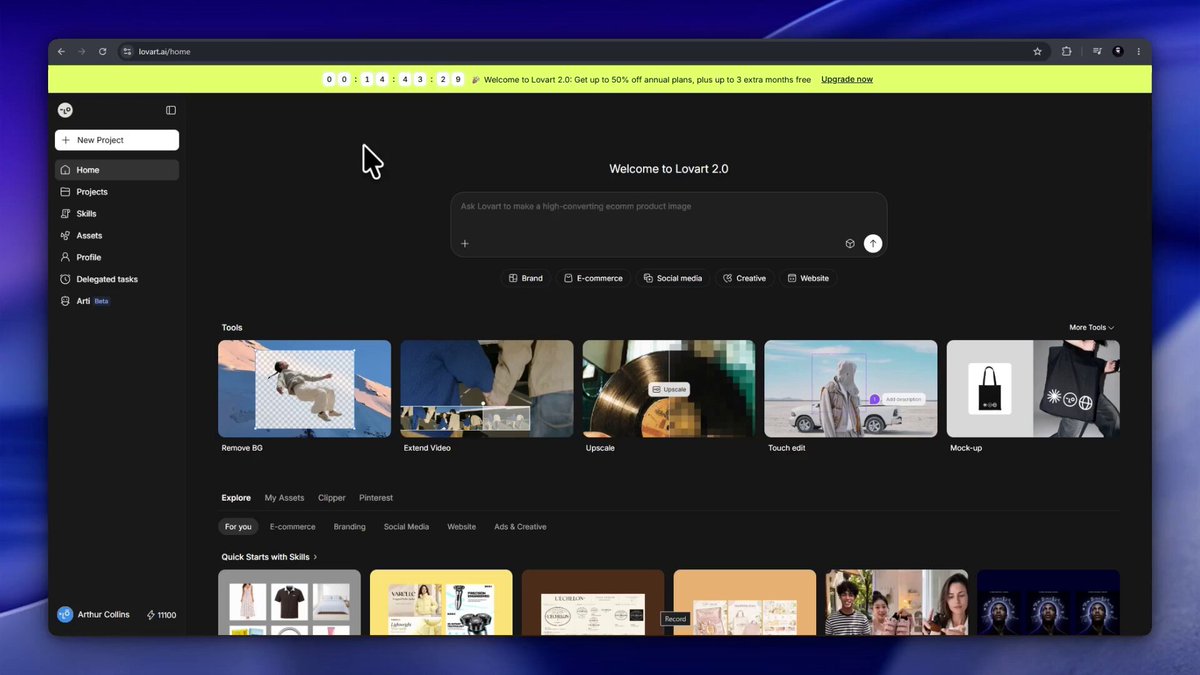Open the Home sidebar item
The width and height of the screenshot is (1200, 675).
117,170
